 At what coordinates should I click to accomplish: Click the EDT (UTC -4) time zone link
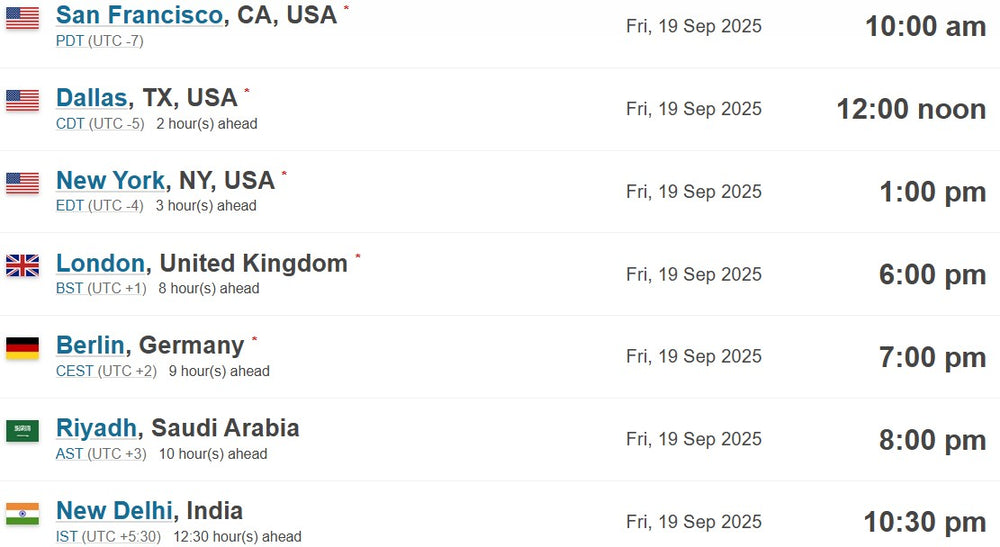coord(99,206)
